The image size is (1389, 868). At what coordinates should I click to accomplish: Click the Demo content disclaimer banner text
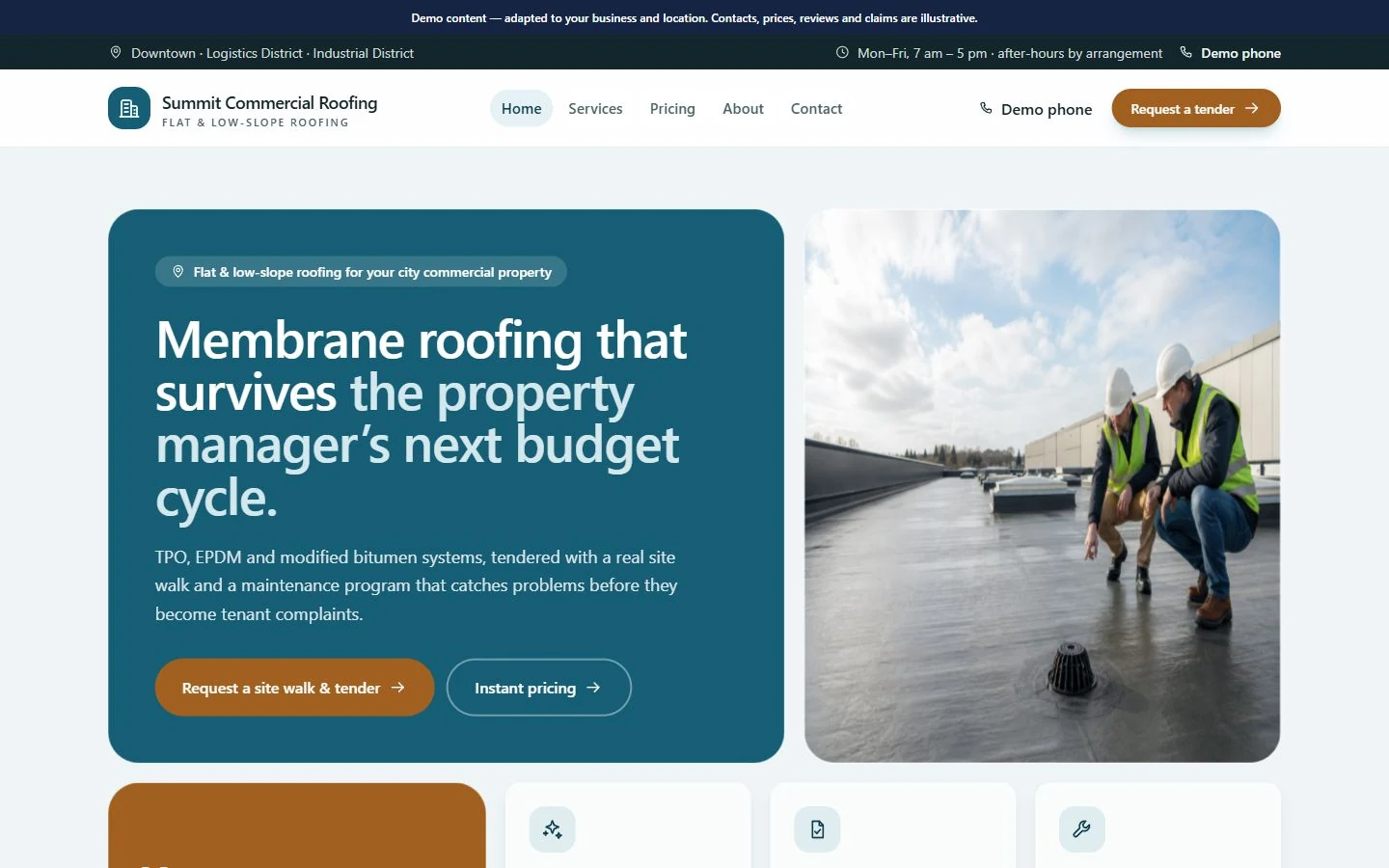click(694, 17)
